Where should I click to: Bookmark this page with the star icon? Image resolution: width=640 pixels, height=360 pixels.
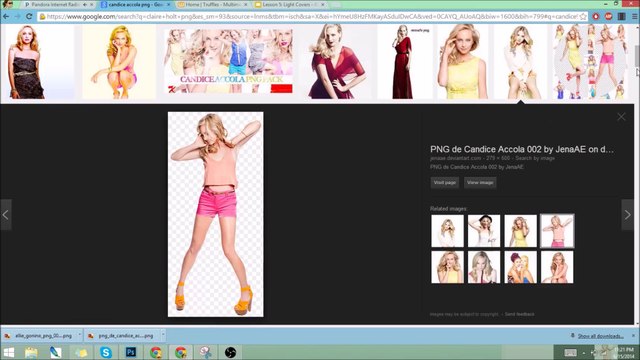pos(583,17)
